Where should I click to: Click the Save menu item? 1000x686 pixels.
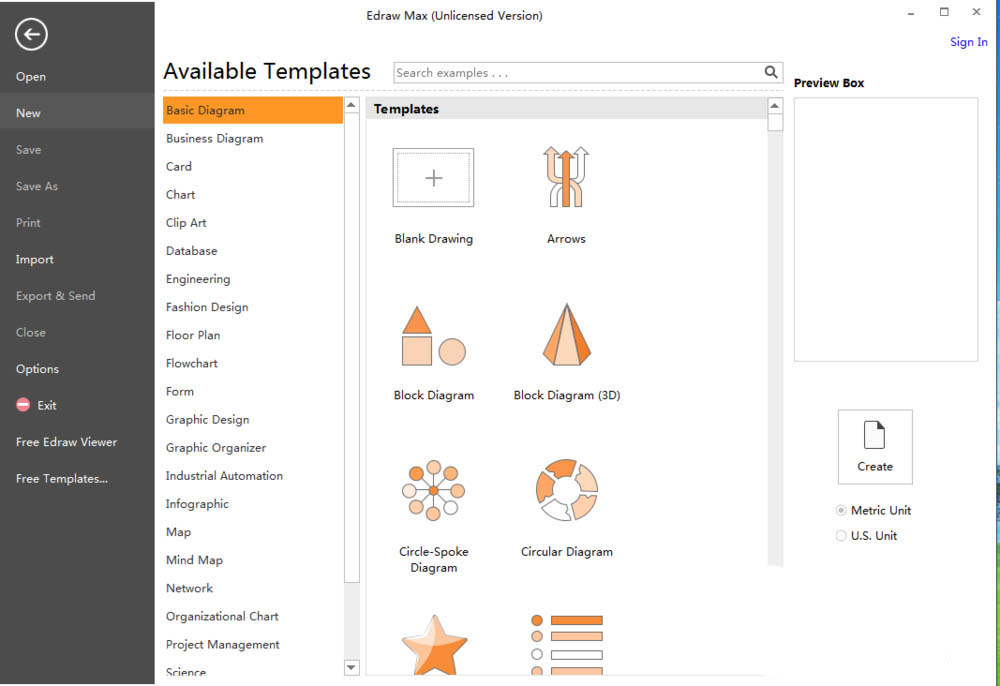(x=77, y=149)
